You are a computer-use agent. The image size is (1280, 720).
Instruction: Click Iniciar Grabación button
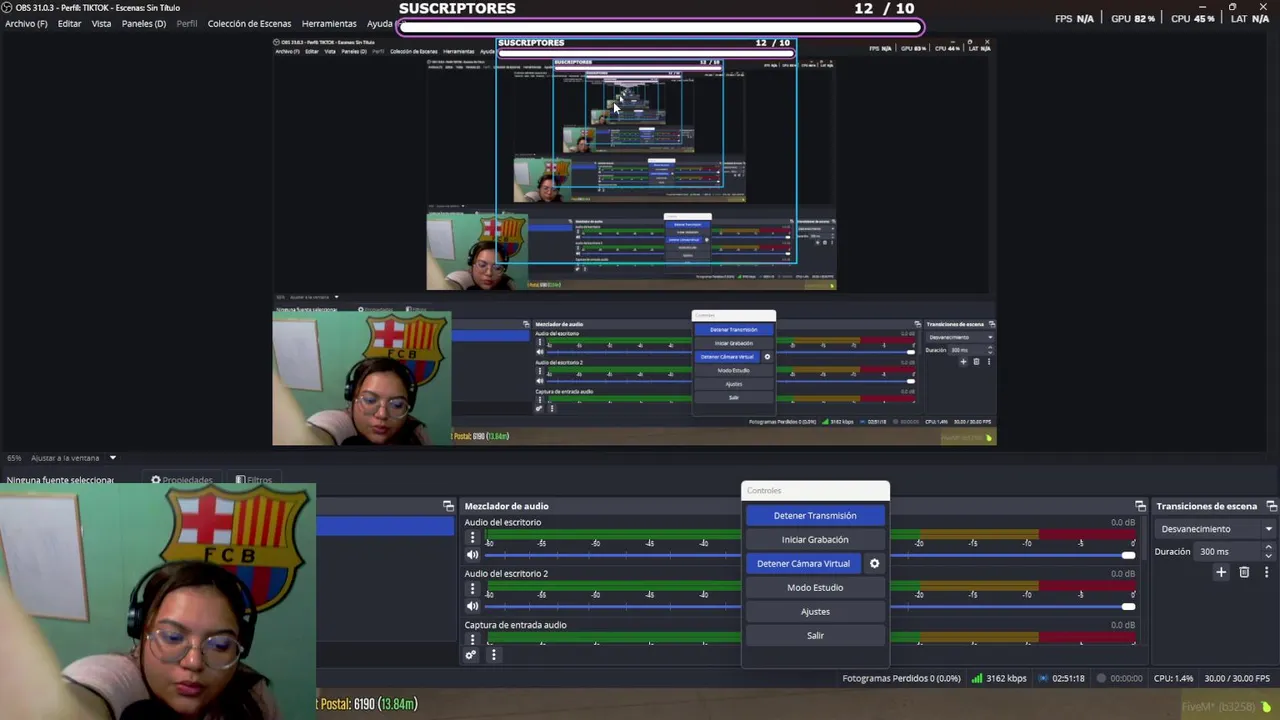(815, 539)
